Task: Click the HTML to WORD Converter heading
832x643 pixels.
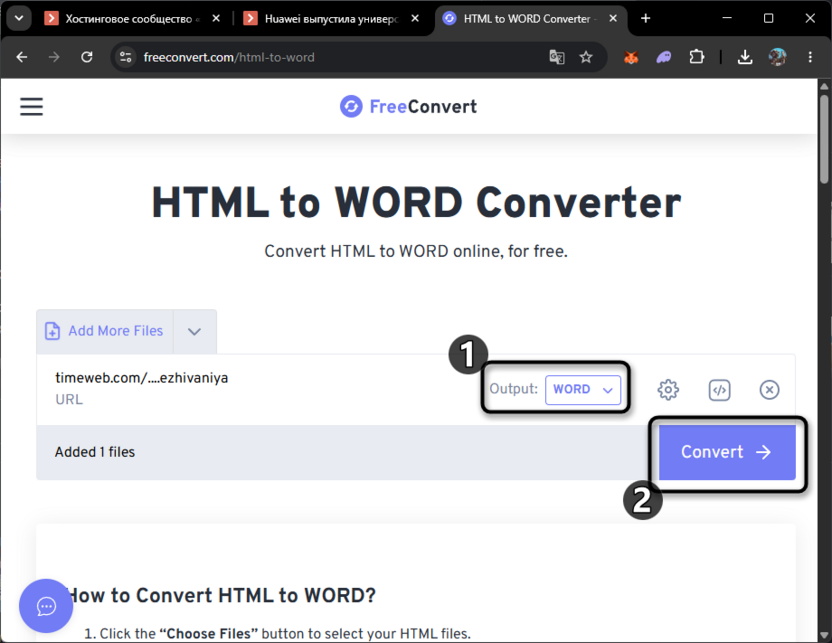Action: coord(416,202)
